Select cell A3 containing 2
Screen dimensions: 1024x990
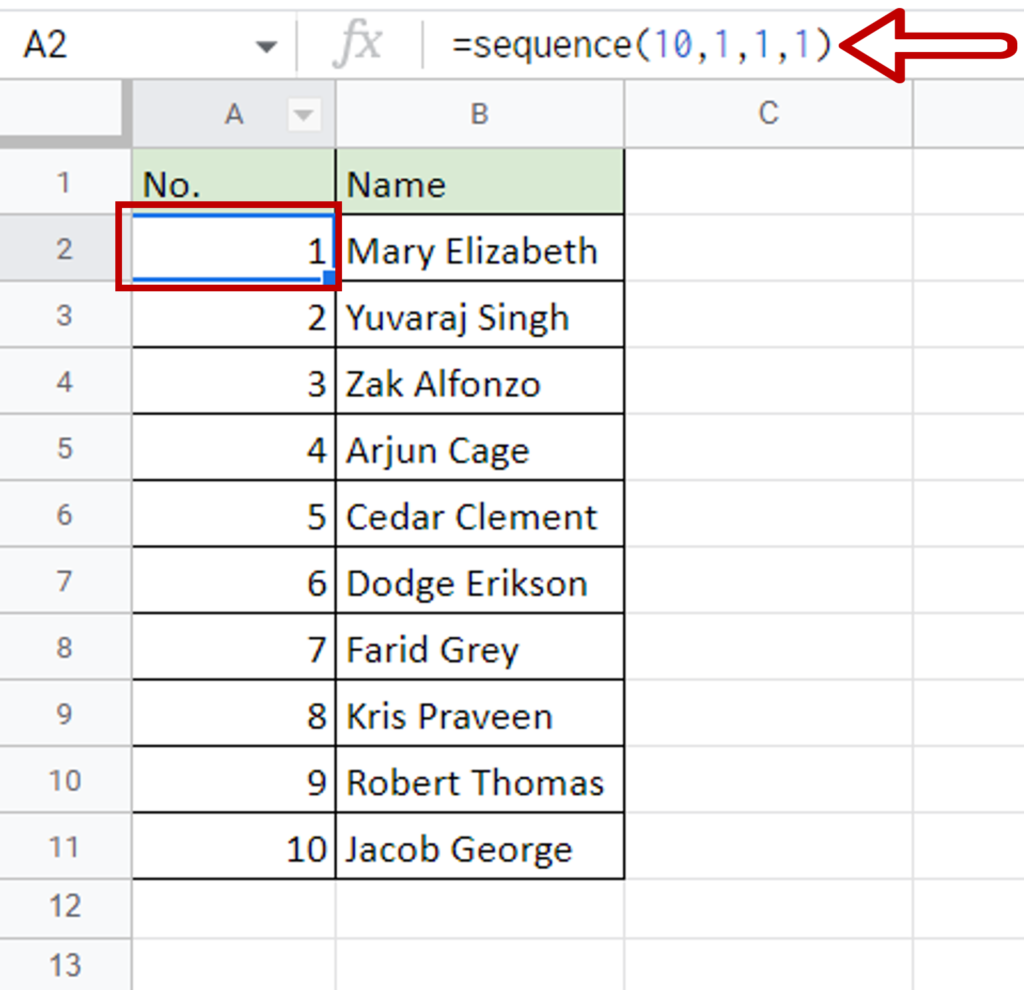click(234, 315)
